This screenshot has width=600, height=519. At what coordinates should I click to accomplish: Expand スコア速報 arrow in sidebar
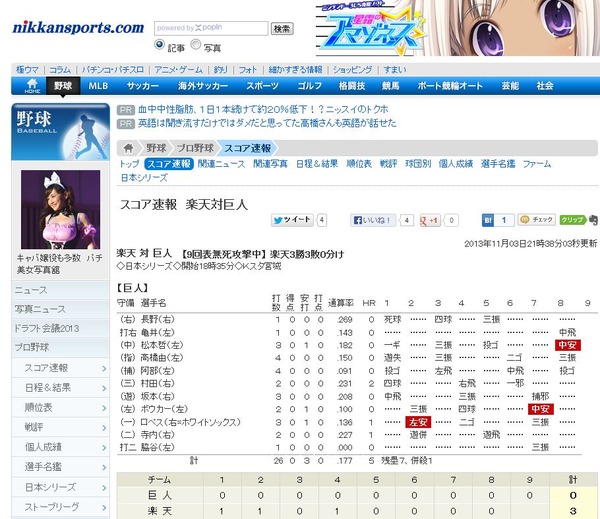104,368
